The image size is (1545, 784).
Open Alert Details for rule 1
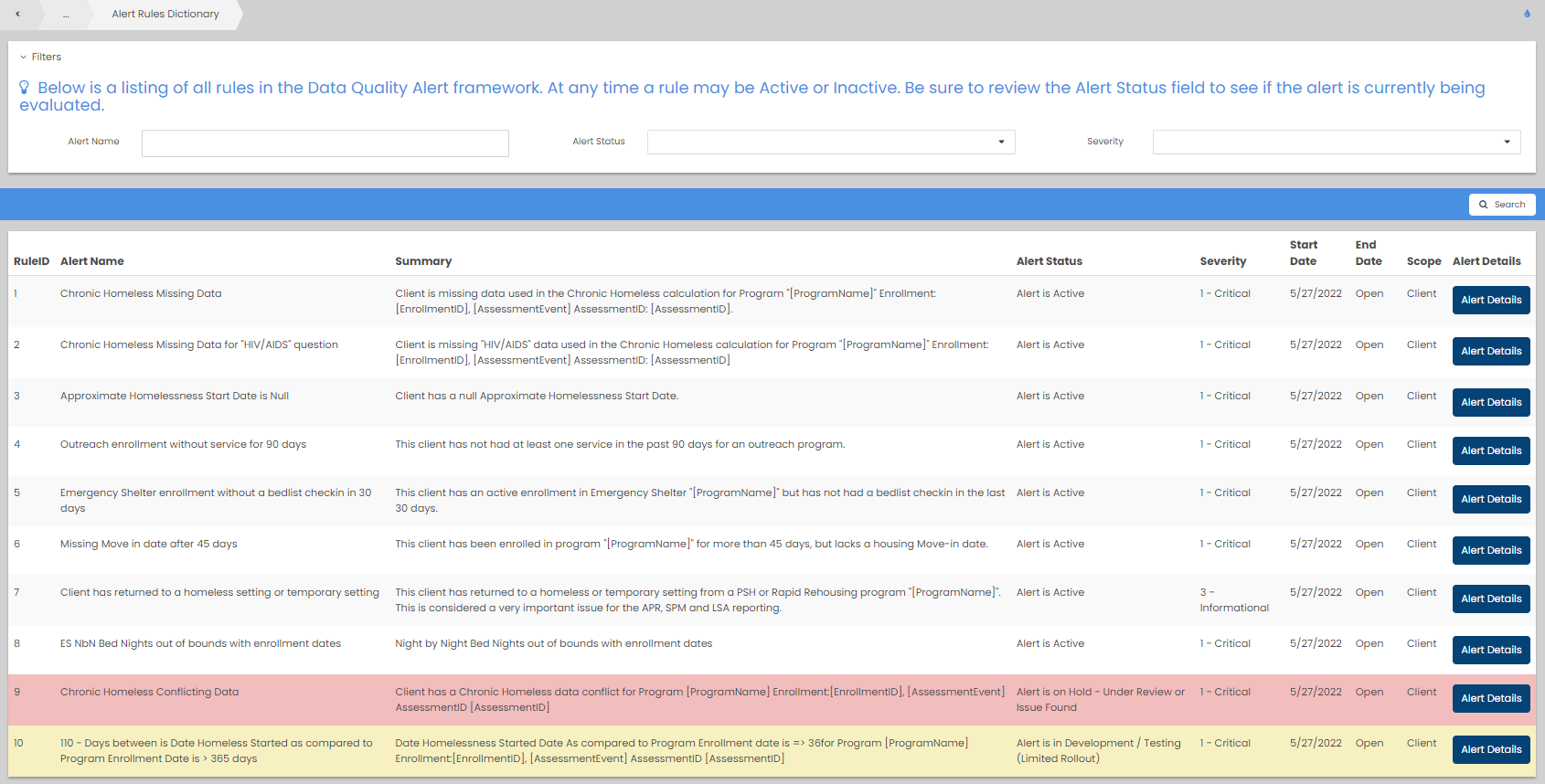click(1490, 301)
